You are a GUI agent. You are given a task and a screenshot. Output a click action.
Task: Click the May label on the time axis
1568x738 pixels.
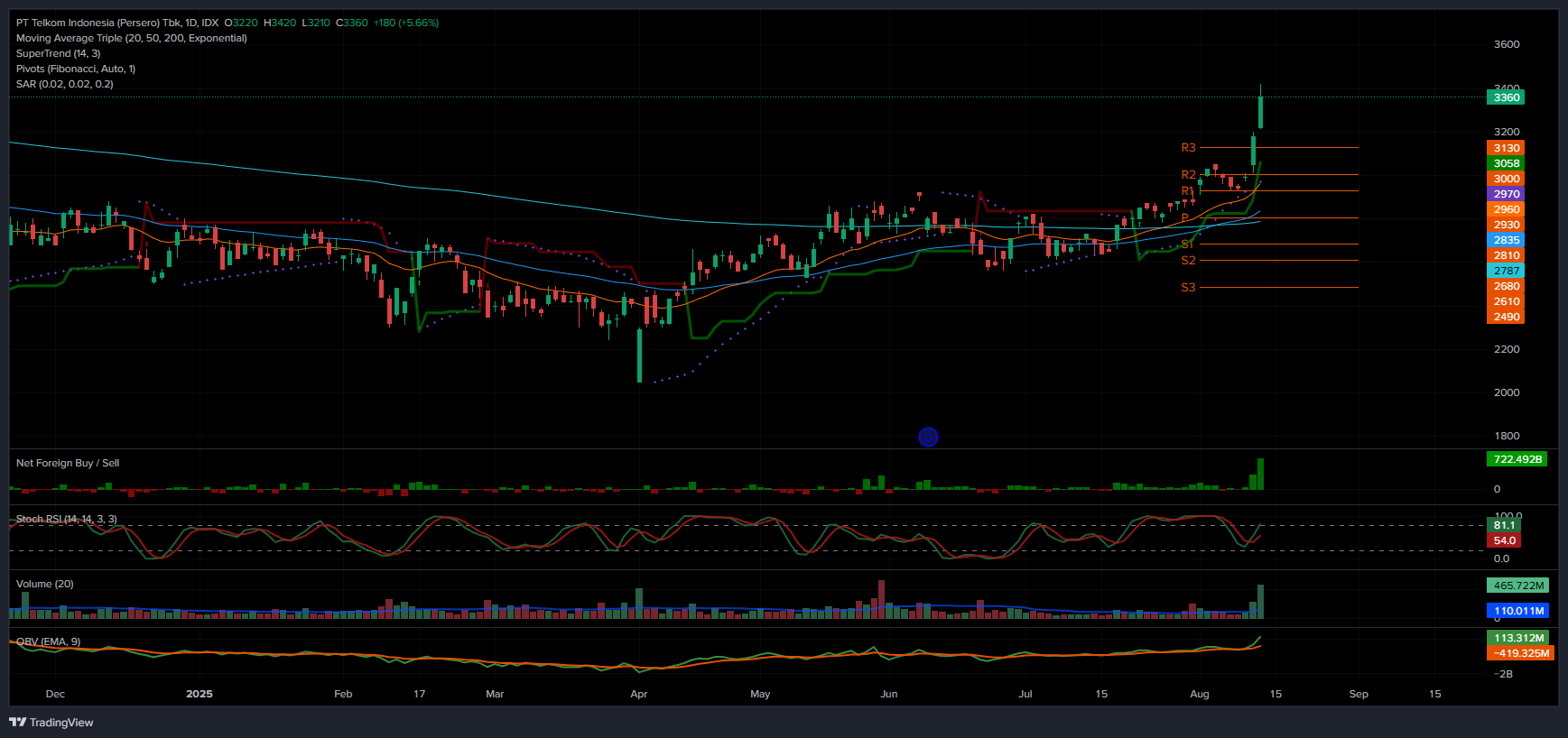click(760, 694)
